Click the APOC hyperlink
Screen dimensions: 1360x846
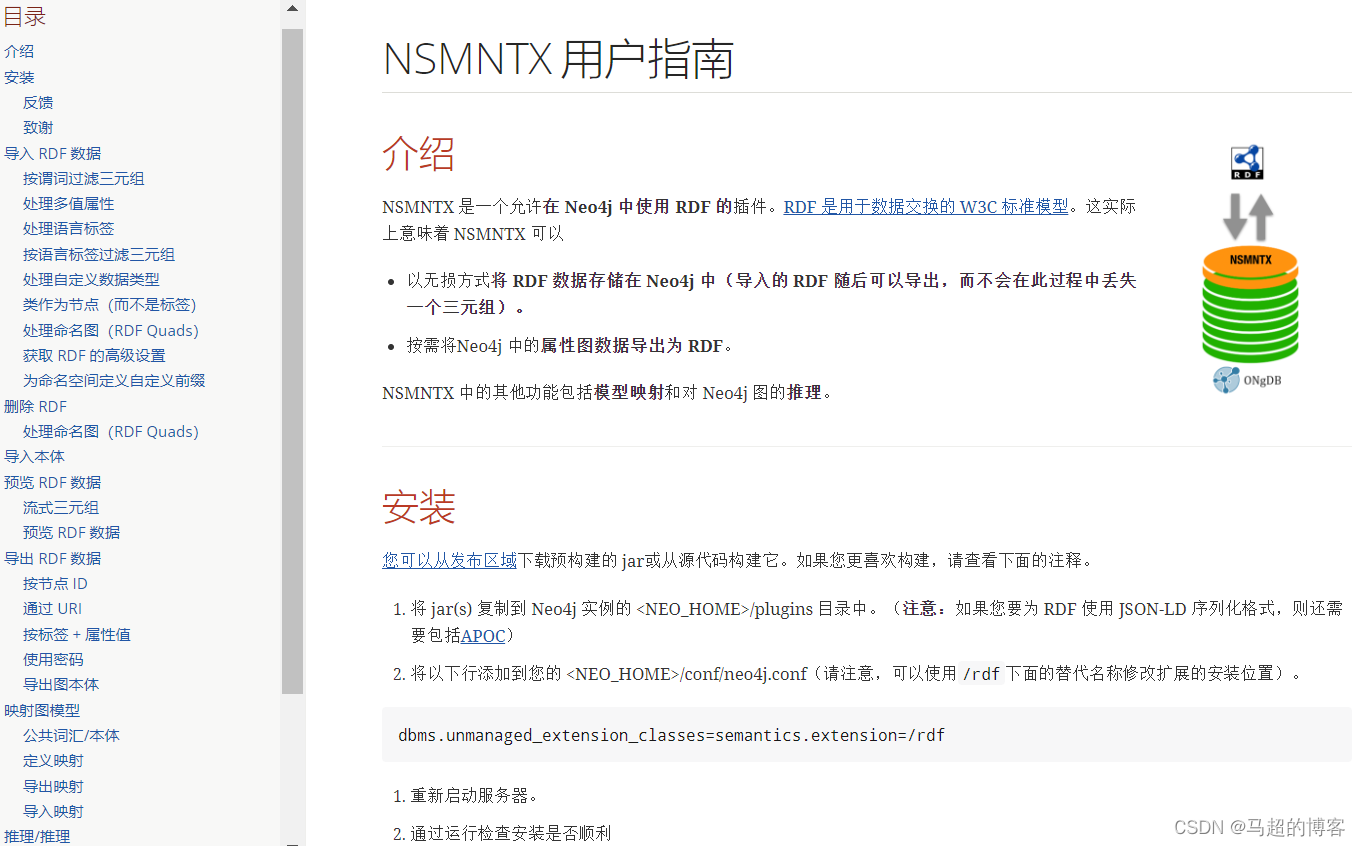[483, 635]
